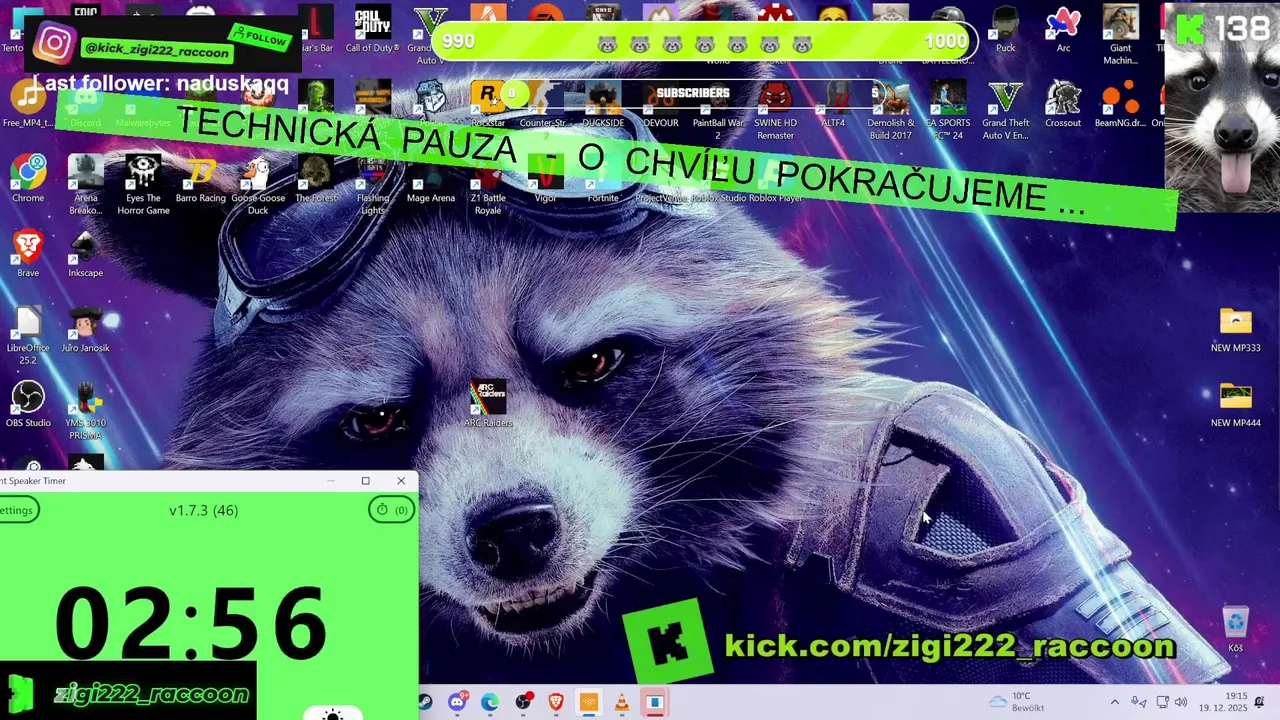
Task: Select the Juro Janosik desktop shortcut
Action: [x=86, y=329]
